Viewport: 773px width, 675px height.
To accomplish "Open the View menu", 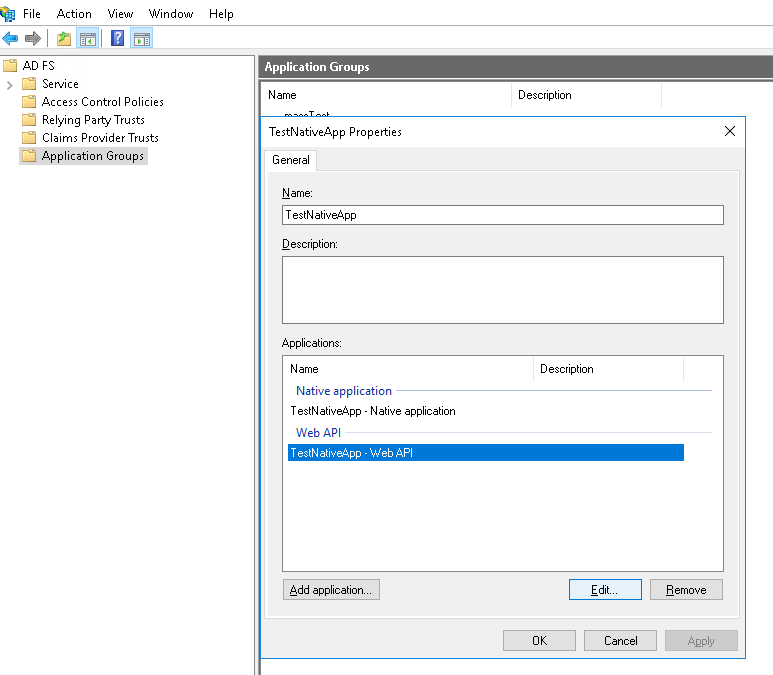I will pyautogui.click(x=120, y=14).
